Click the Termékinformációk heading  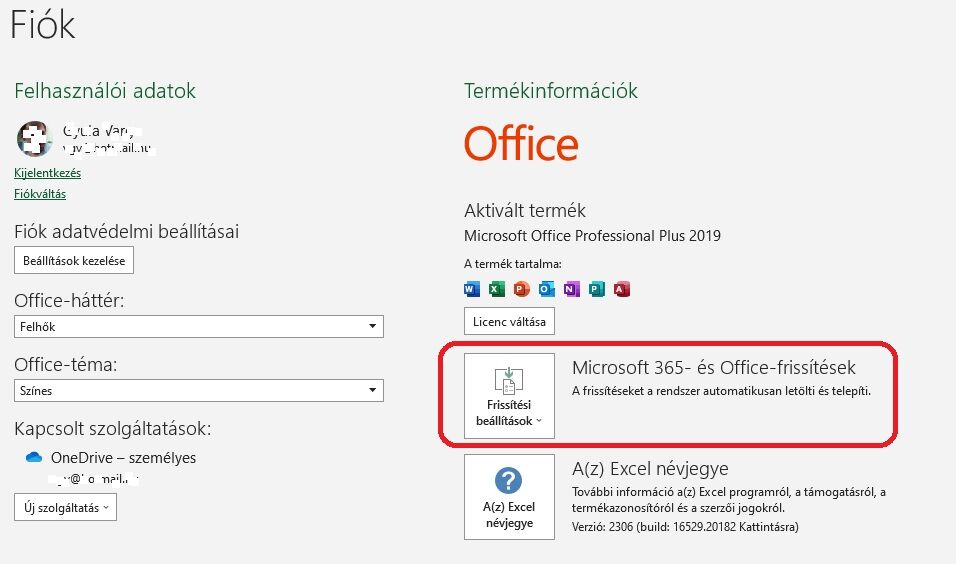pos(551,91)
